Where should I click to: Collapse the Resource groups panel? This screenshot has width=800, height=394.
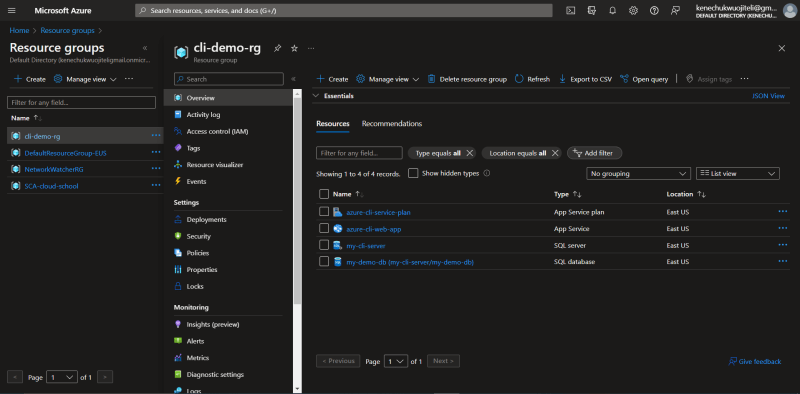point(145,48)
